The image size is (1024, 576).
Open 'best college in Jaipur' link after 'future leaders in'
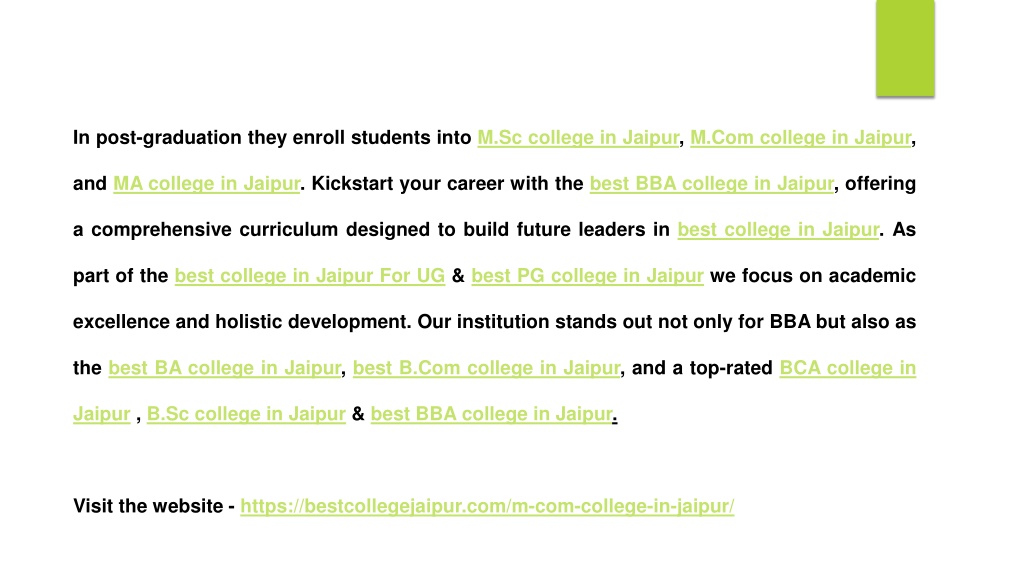778,230
